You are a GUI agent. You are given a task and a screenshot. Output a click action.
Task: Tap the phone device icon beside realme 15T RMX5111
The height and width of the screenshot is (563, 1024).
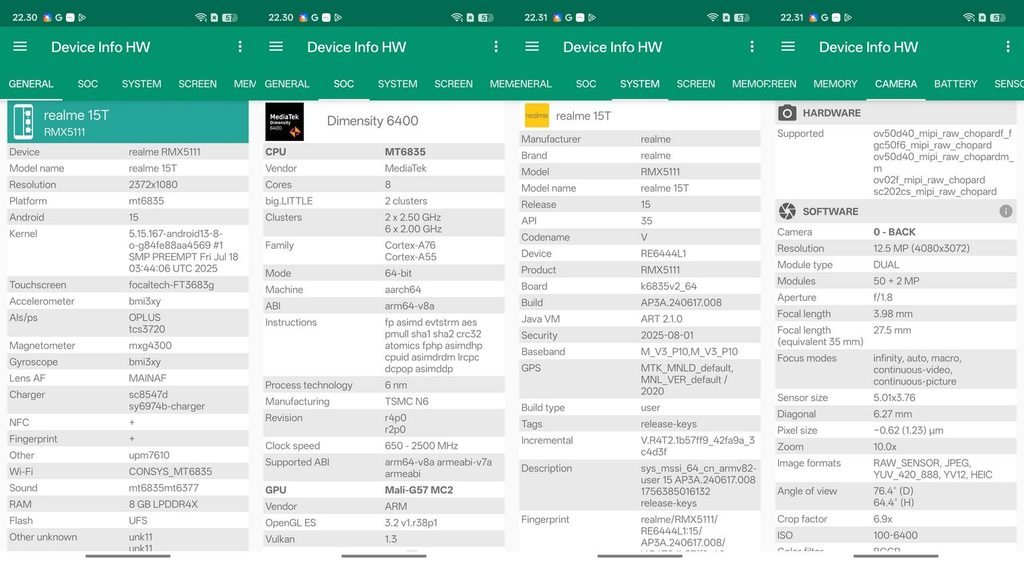pos(24,121)
